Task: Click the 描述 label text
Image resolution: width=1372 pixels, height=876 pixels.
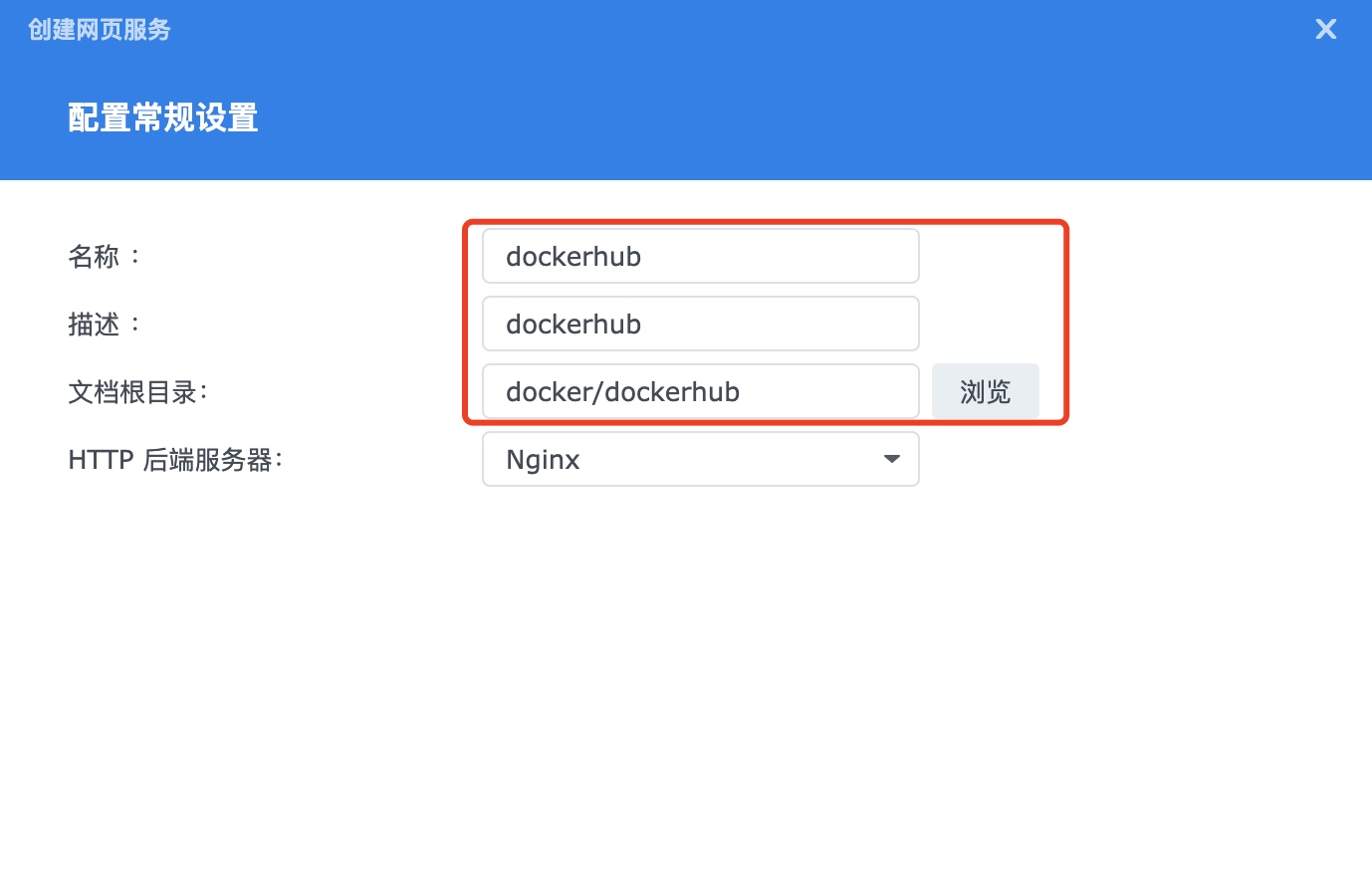Action: click(94, 325)
